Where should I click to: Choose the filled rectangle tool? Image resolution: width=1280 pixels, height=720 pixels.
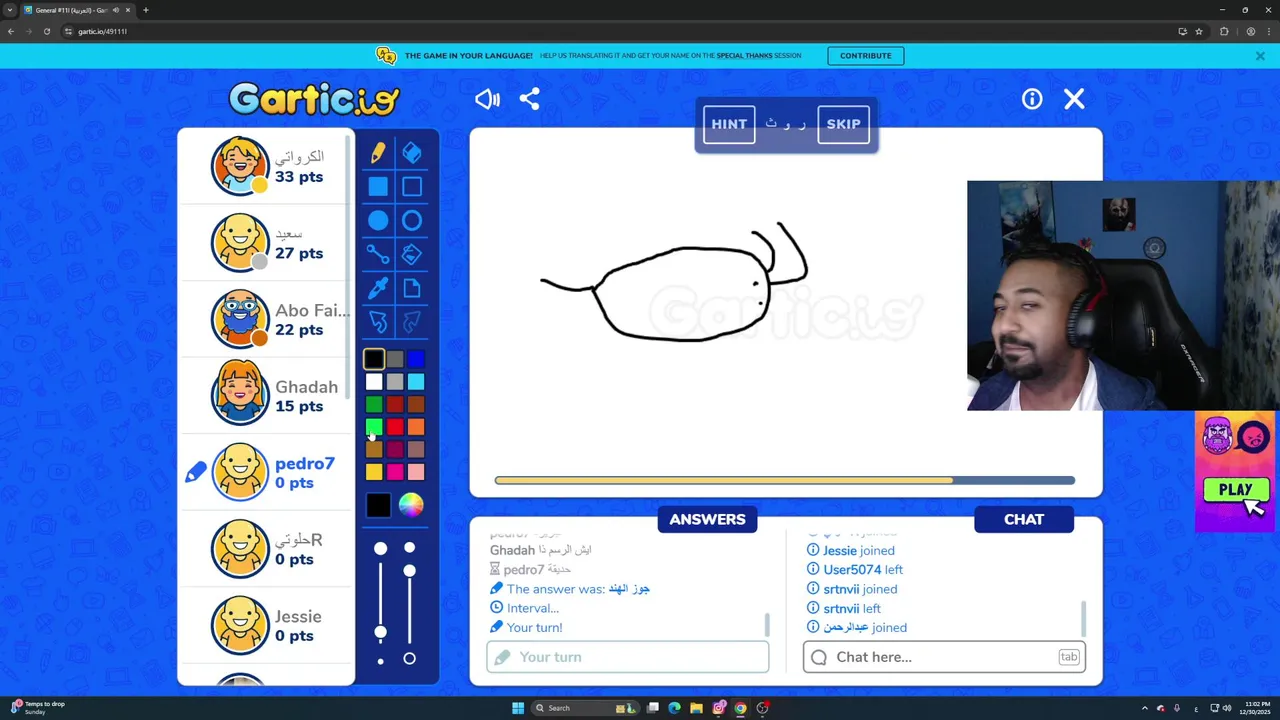click(378, 187)
